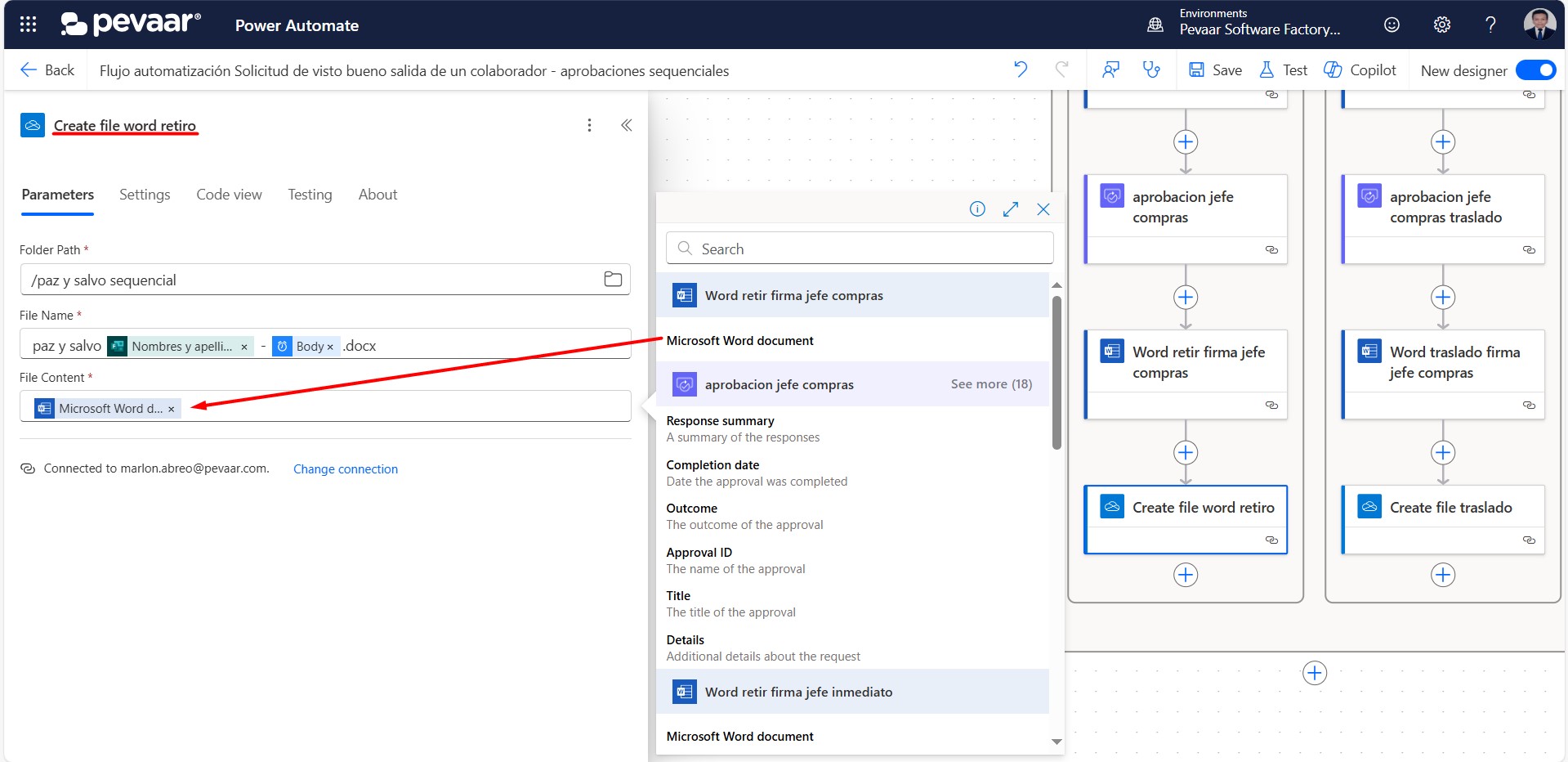Expand the dynamic content popup to full size
Screen dimensions: 1568x762
pyautogui.click(x=1011, y=209)
